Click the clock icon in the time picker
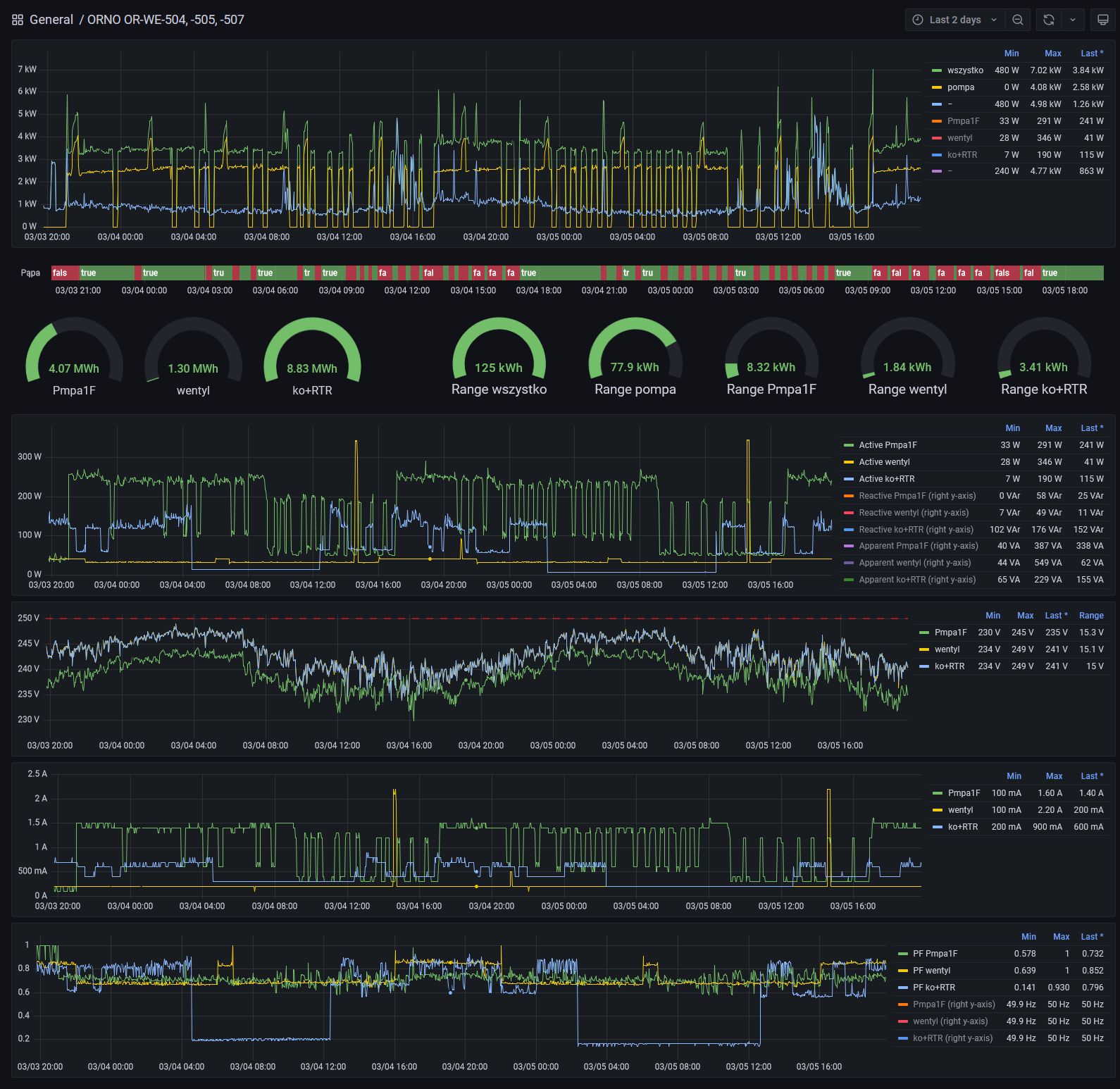Screen dimensions: 1120x1089 pos(918,20)
